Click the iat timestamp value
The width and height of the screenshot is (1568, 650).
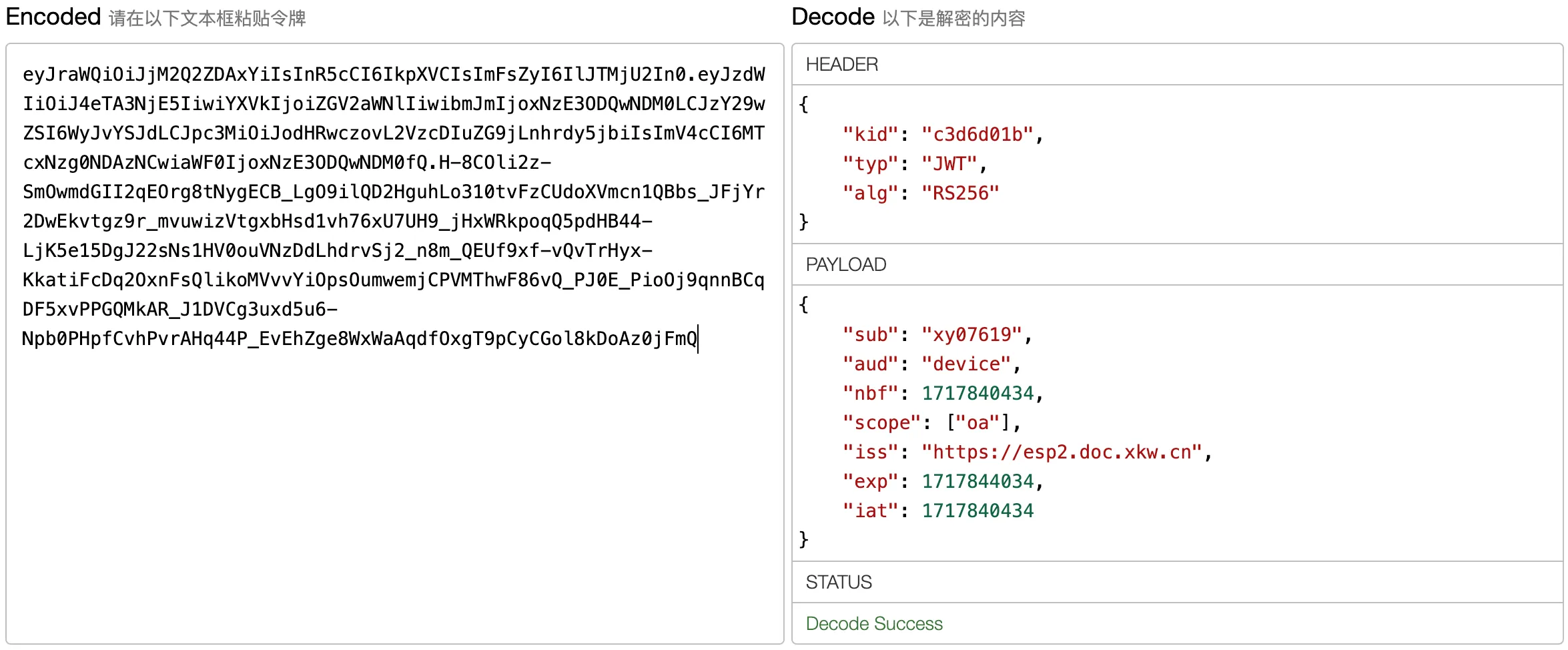(977, 511)
